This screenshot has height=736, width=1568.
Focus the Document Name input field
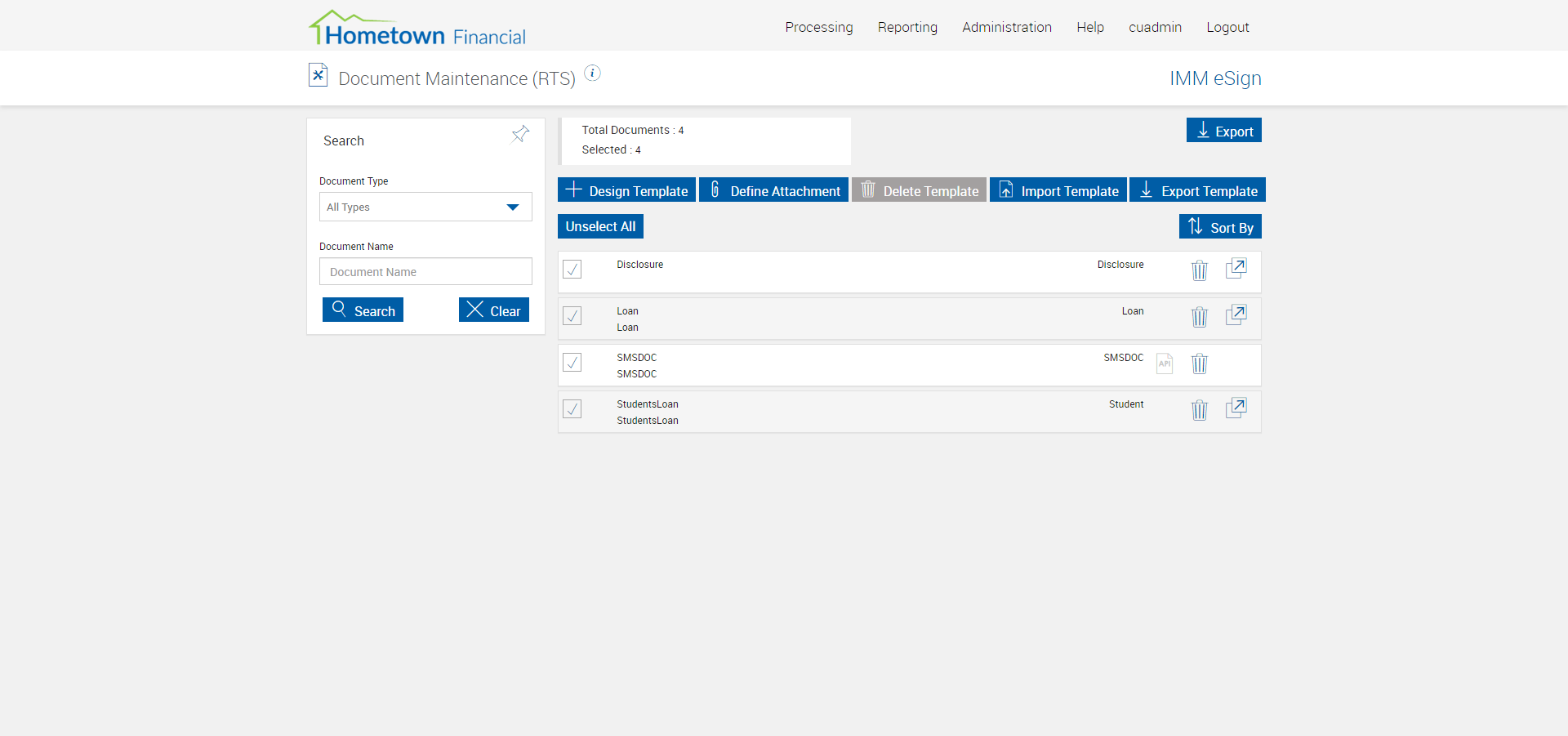(x=425, y=271)
